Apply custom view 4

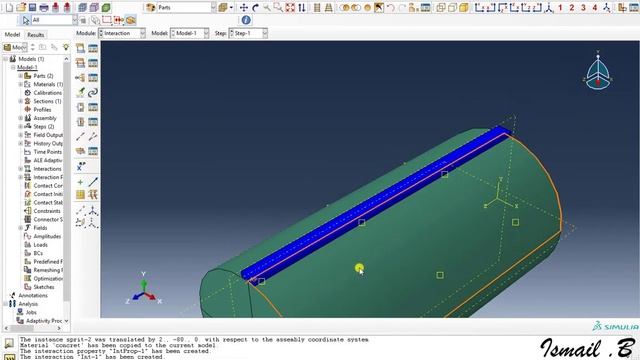pyautogui.click(x=595, y=7)
